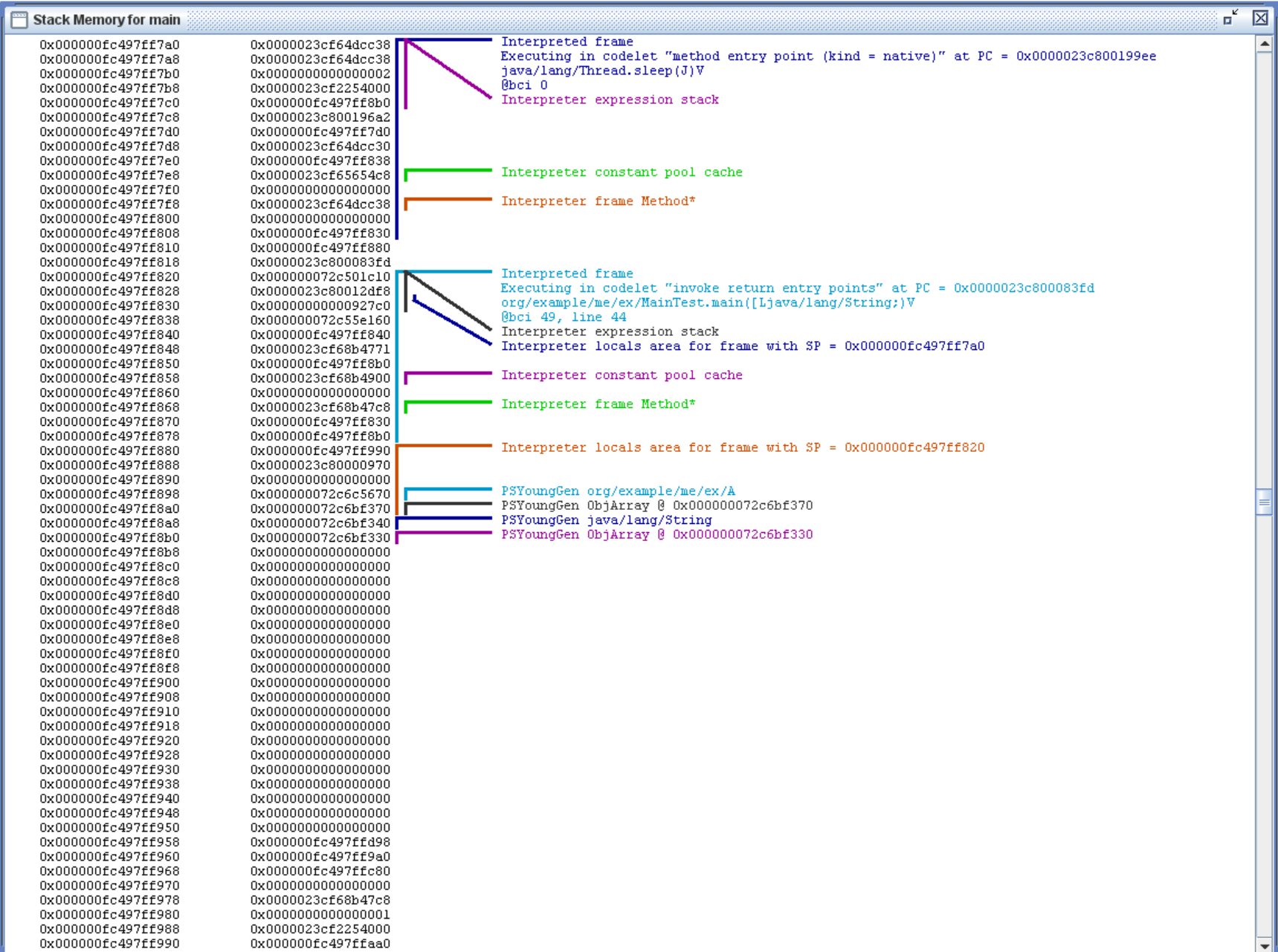Click 'PSYoungGen ObjArray @ 0x000000072c6bf330' annotation
Screen dimensions: 1278x952
tap(656, 534)
